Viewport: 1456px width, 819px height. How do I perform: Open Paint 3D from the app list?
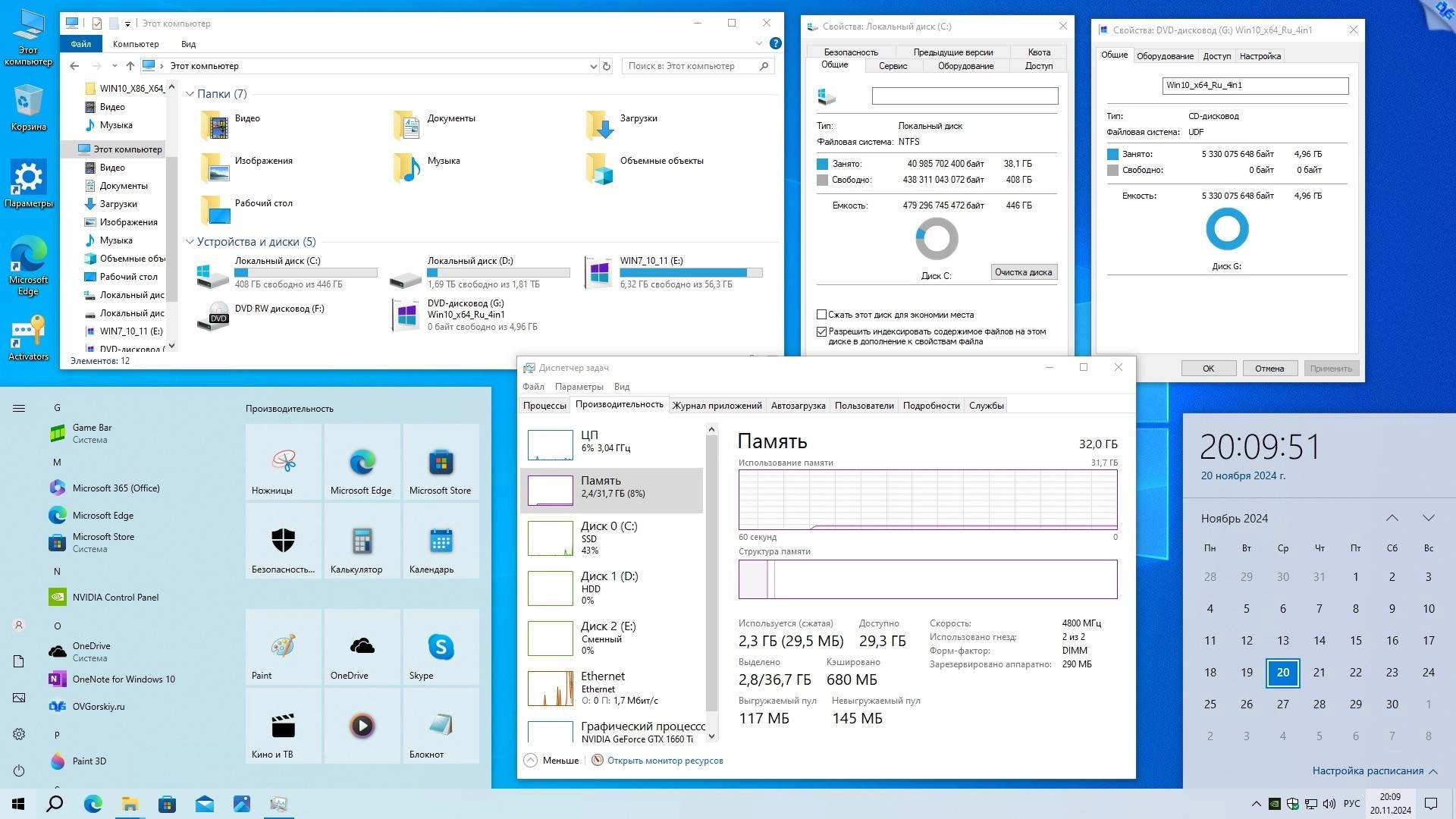[x=87, y=761]
